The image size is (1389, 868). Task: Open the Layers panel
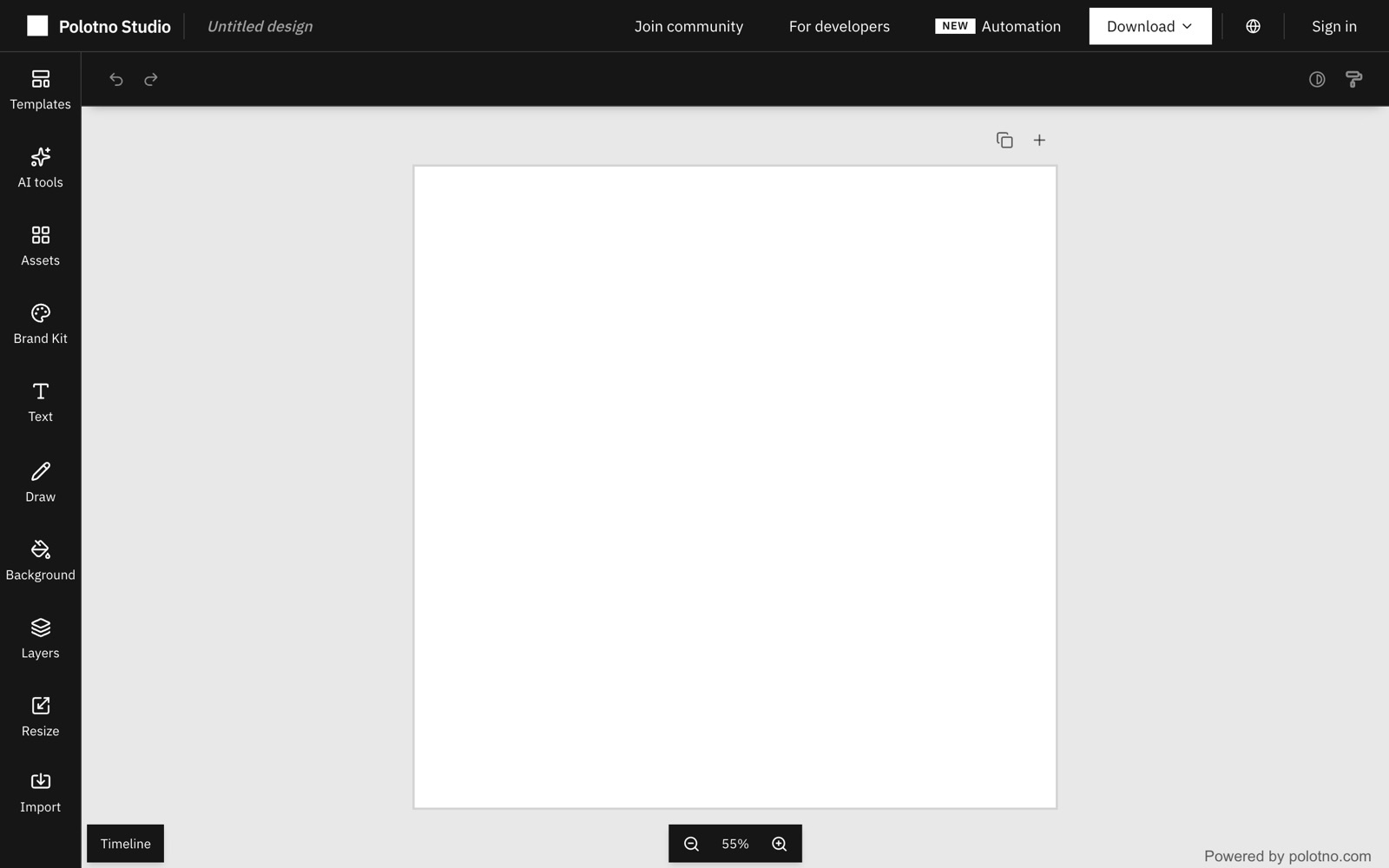point(40,639)
